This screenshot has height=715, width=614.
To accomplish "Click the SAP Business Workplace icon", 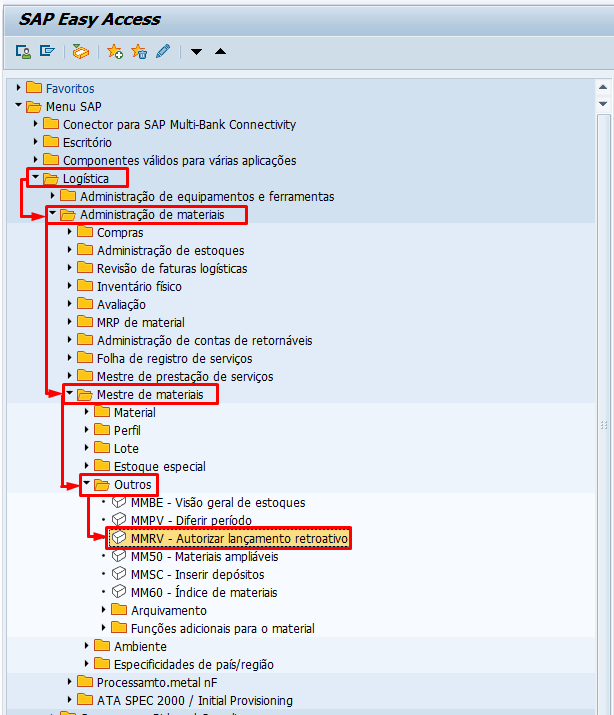I will pos(81,52).
